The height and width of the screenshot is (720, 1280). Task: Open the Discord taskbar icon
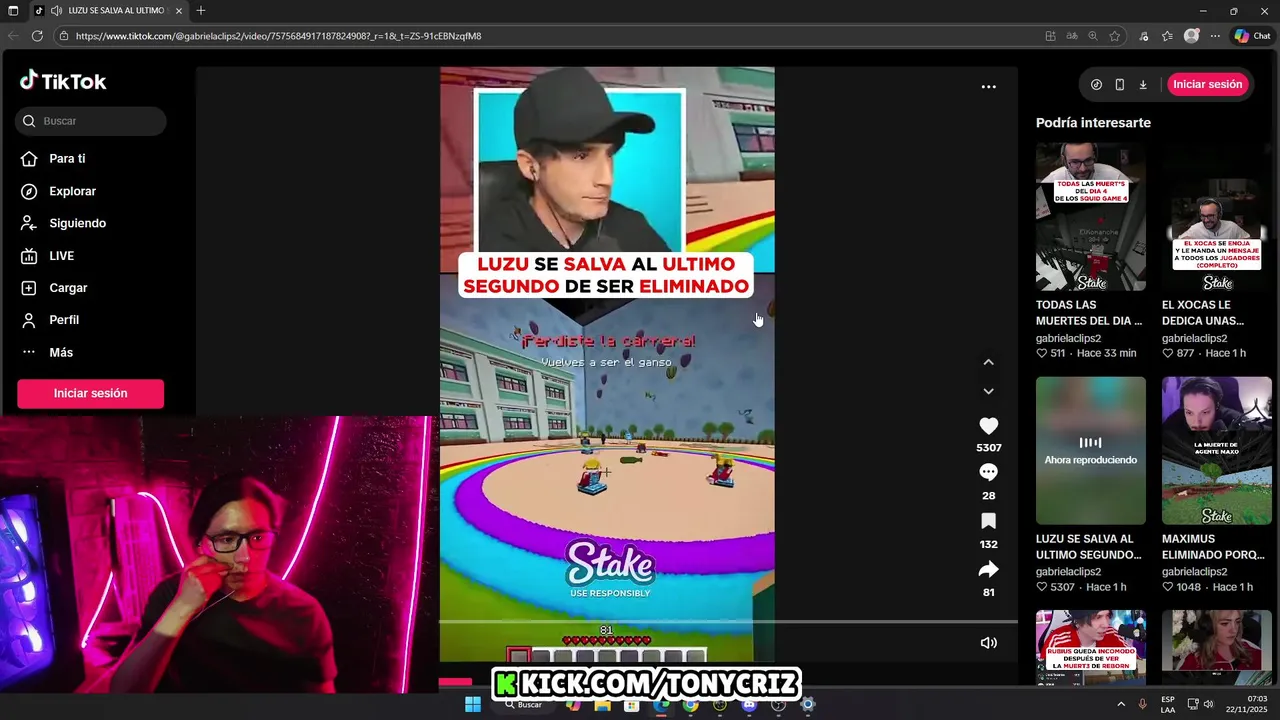pos(750,704)
